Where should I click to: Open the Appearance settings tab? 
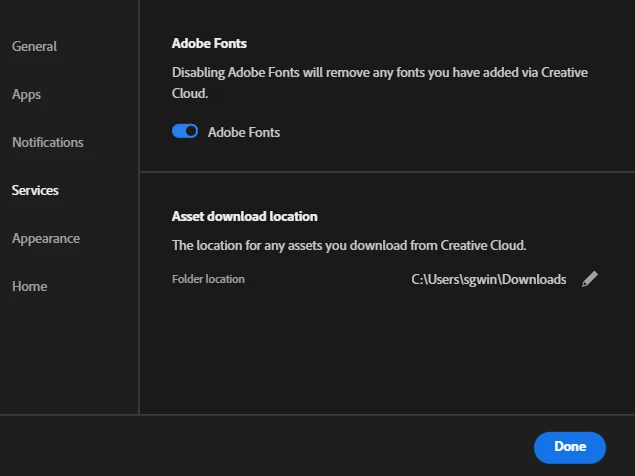tap(46, 238)
